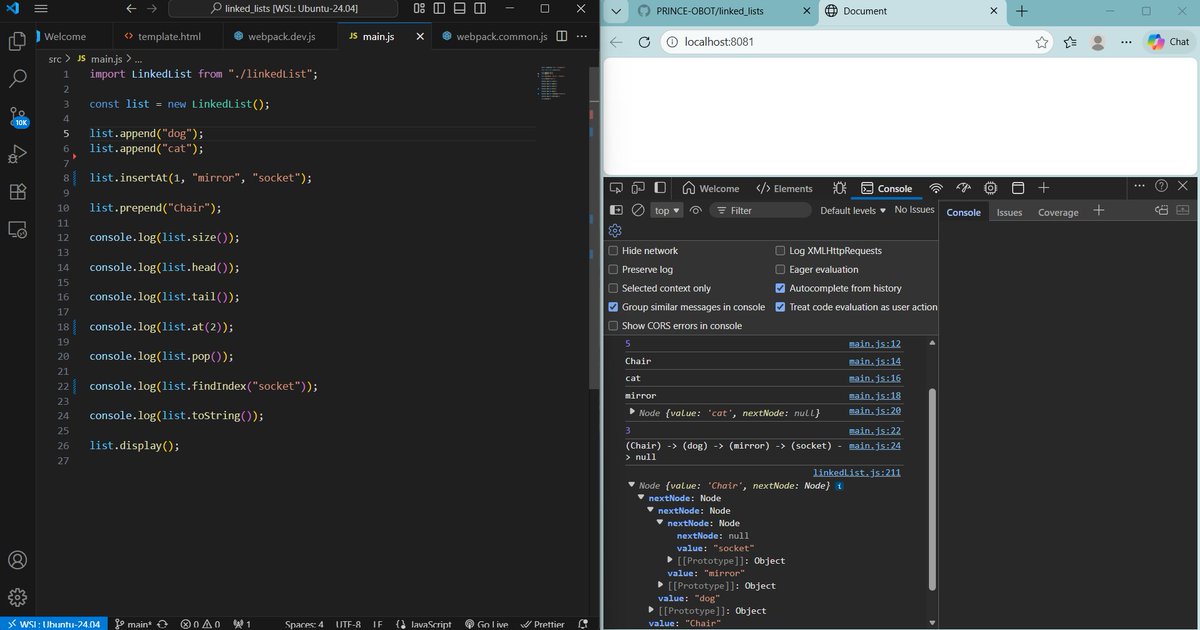The width and height of the screenshot is (1200, 630).
Task: Open the Explorer view in VS Code
Action: point(17,41)
